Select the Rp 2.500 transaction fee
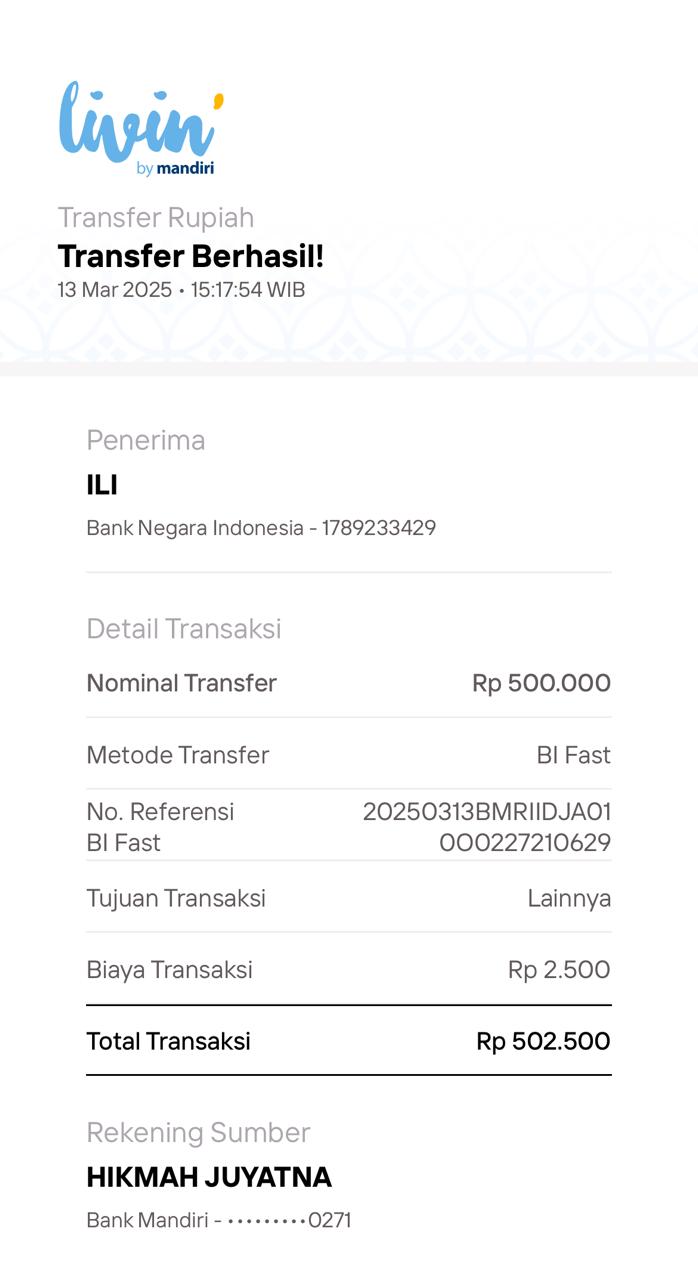This screenshot has height=1280, width=698. [559, 970]
